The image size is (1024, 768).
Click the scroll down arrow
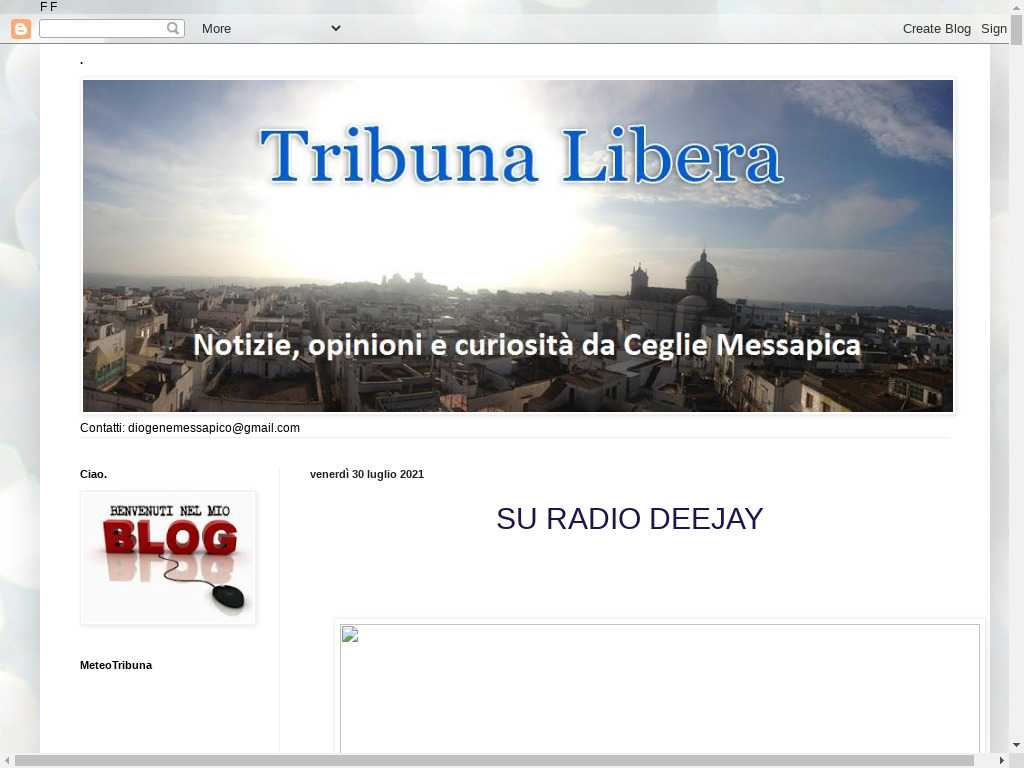(1016, 744)
